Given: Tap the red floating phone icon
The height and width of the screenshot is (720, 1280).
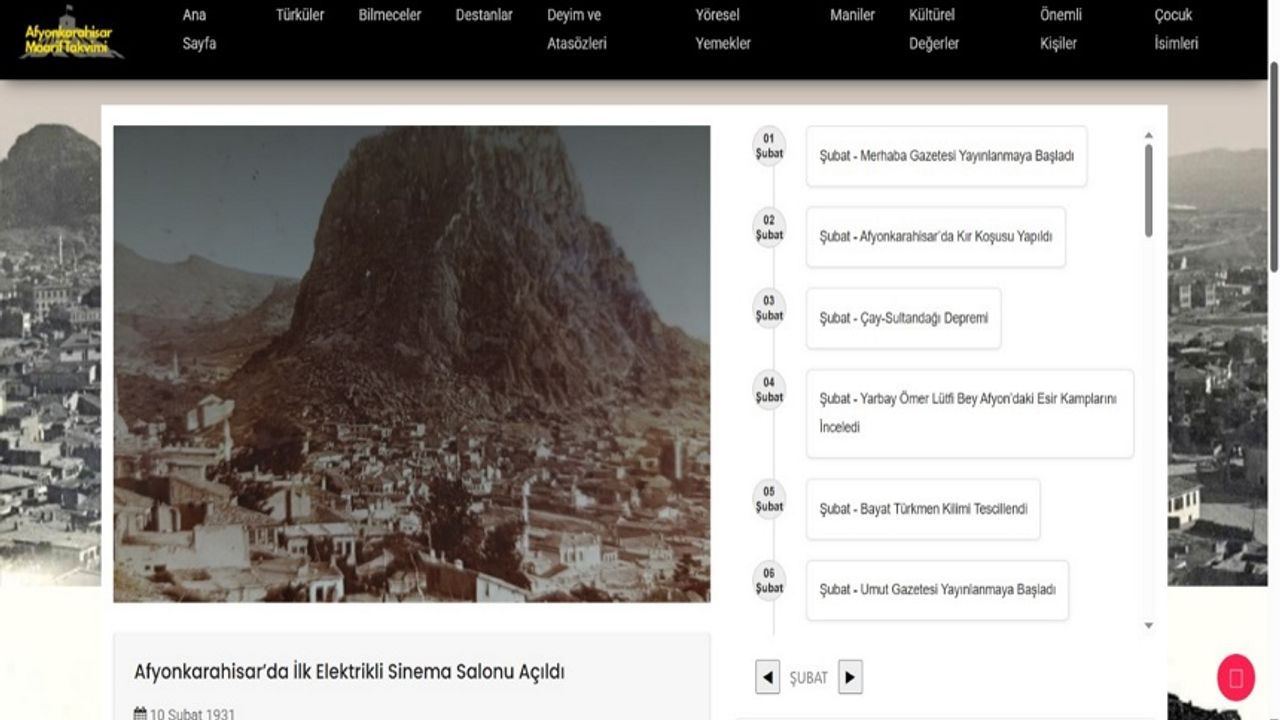Looking at the screenshot, I should 1235,679.
